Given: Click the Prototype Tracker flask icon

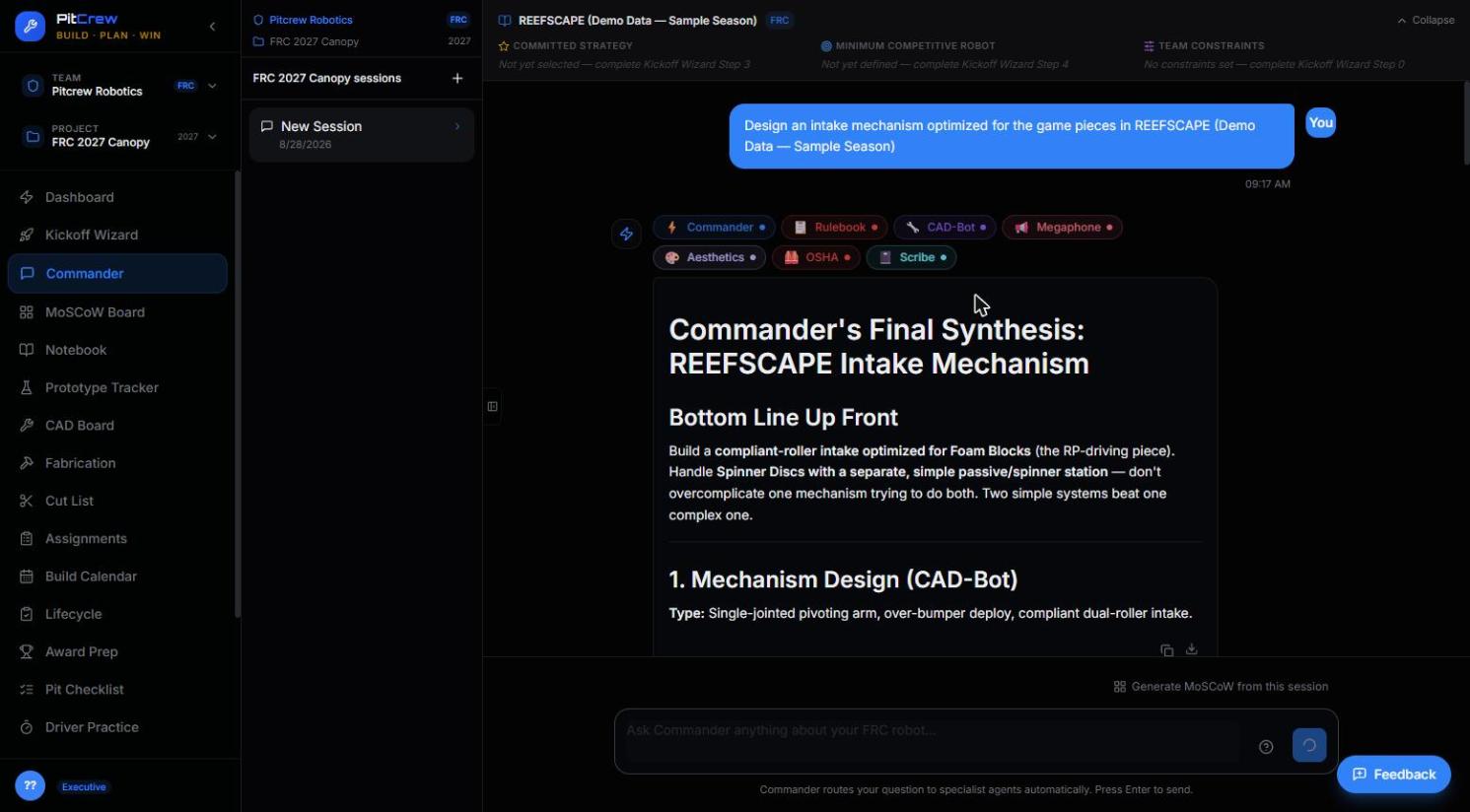Looking at the screenshot, I should tap(27, 387).
